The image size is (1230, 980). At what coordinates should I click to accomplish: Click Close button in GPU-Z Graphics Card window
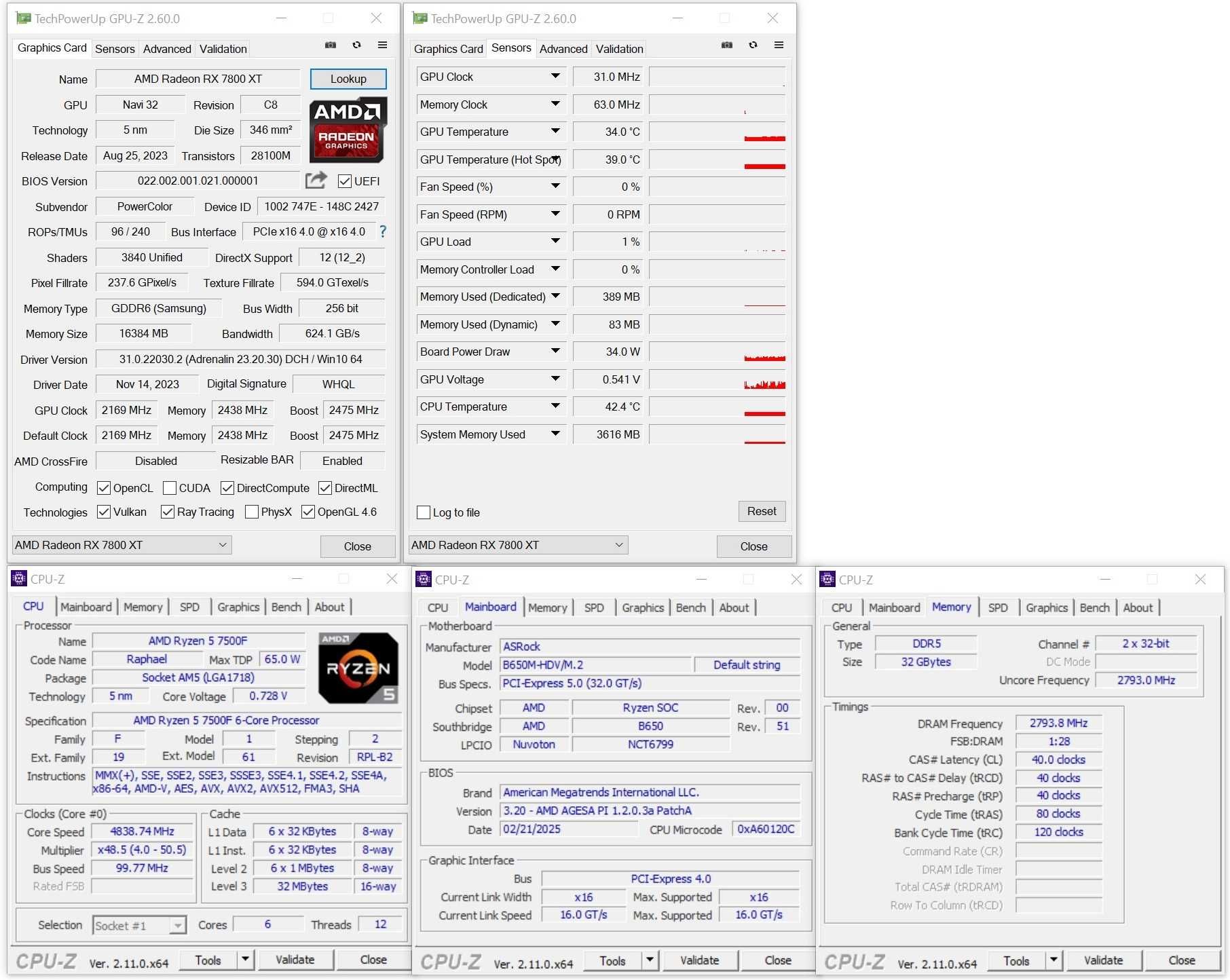(x=357, y=546)
